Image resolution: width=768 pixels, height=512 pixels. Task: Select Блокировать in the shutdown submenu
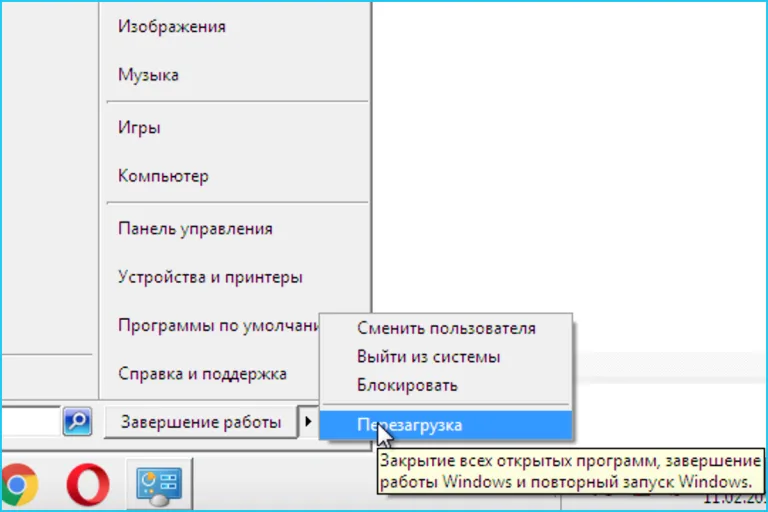407,386
